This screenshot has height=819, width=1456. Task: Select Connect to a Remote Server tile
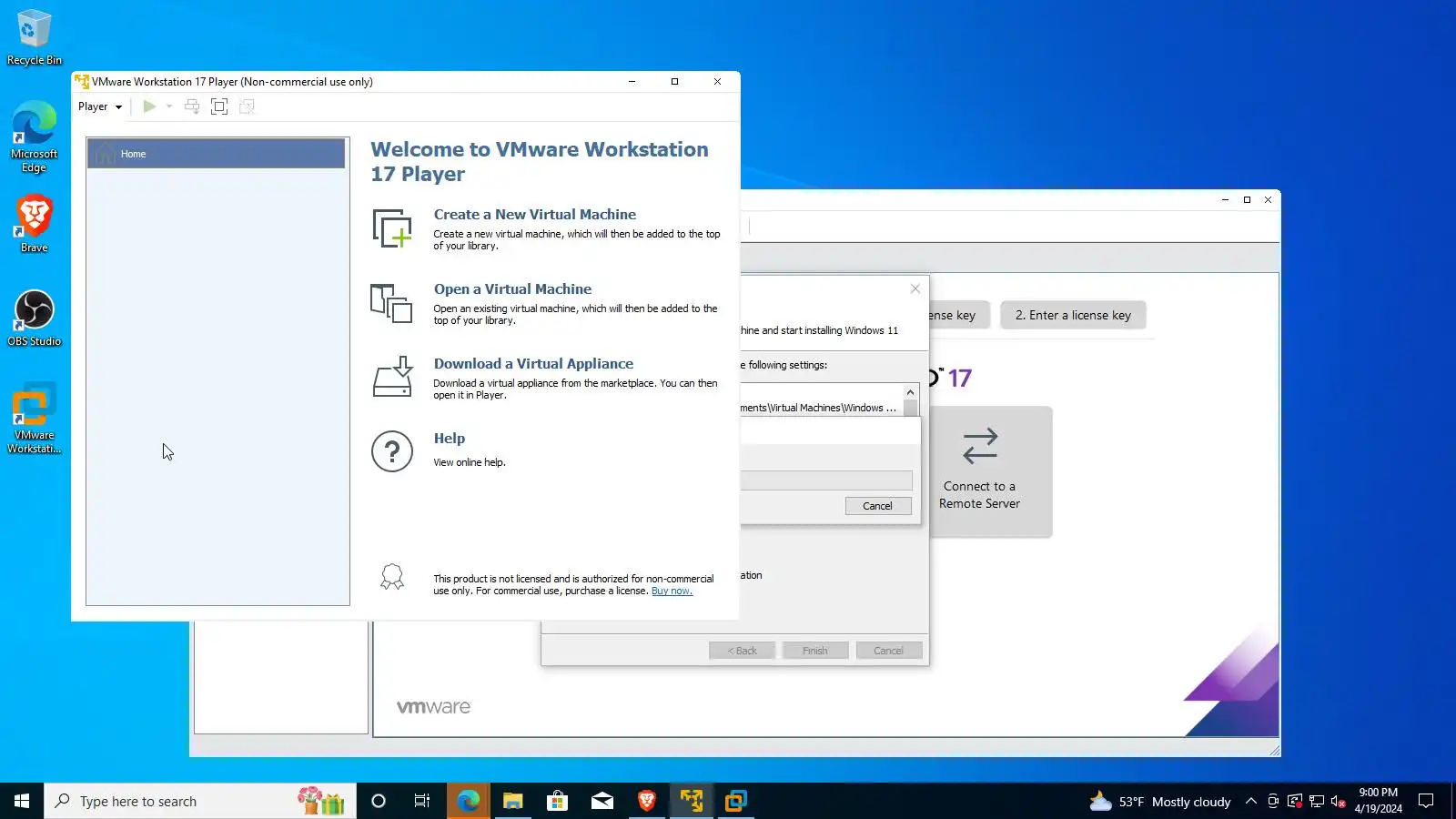pyautogui.click(x=980, y=471)
